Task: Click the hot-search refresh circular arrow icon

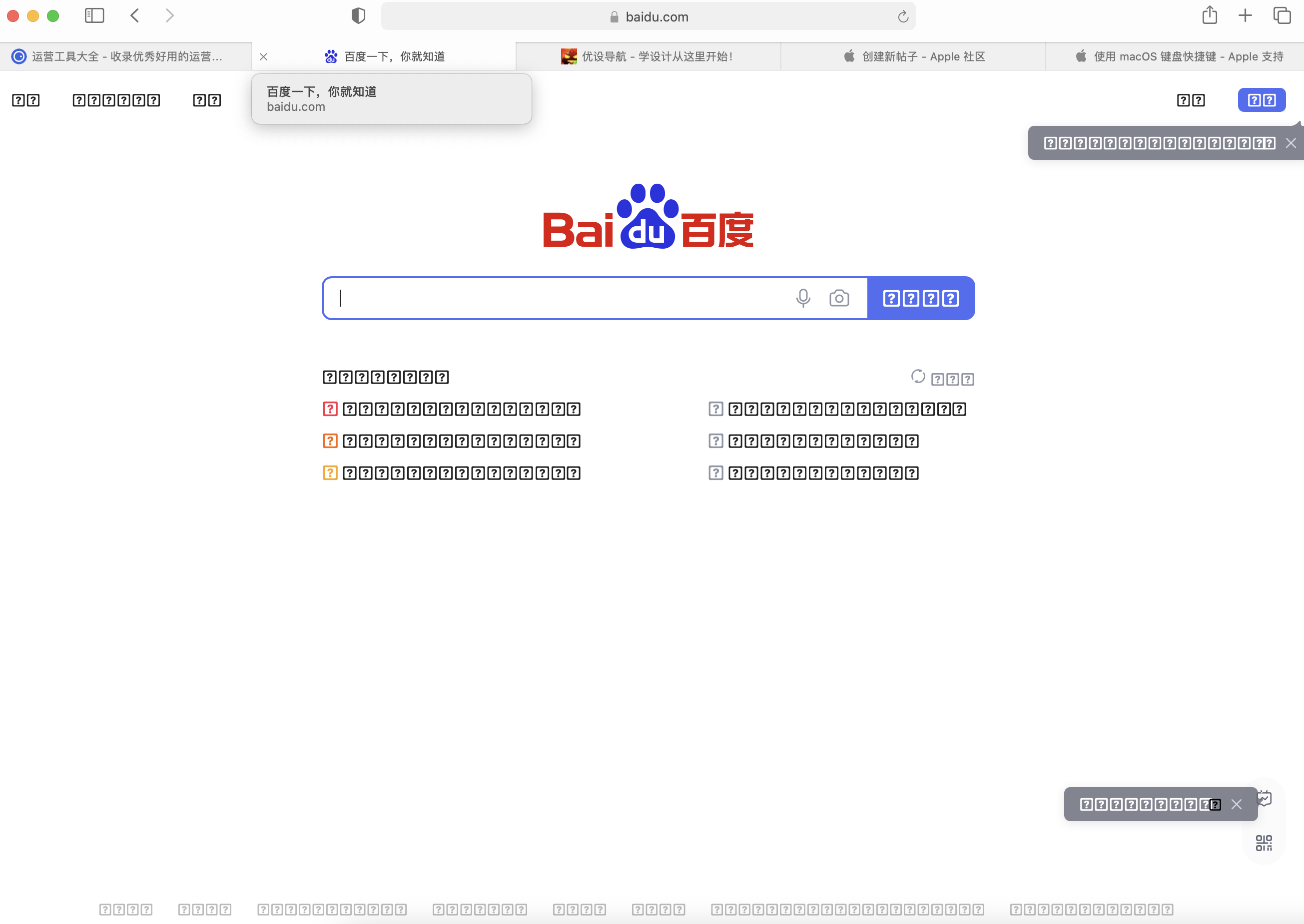Action: [x=917, y=376]
